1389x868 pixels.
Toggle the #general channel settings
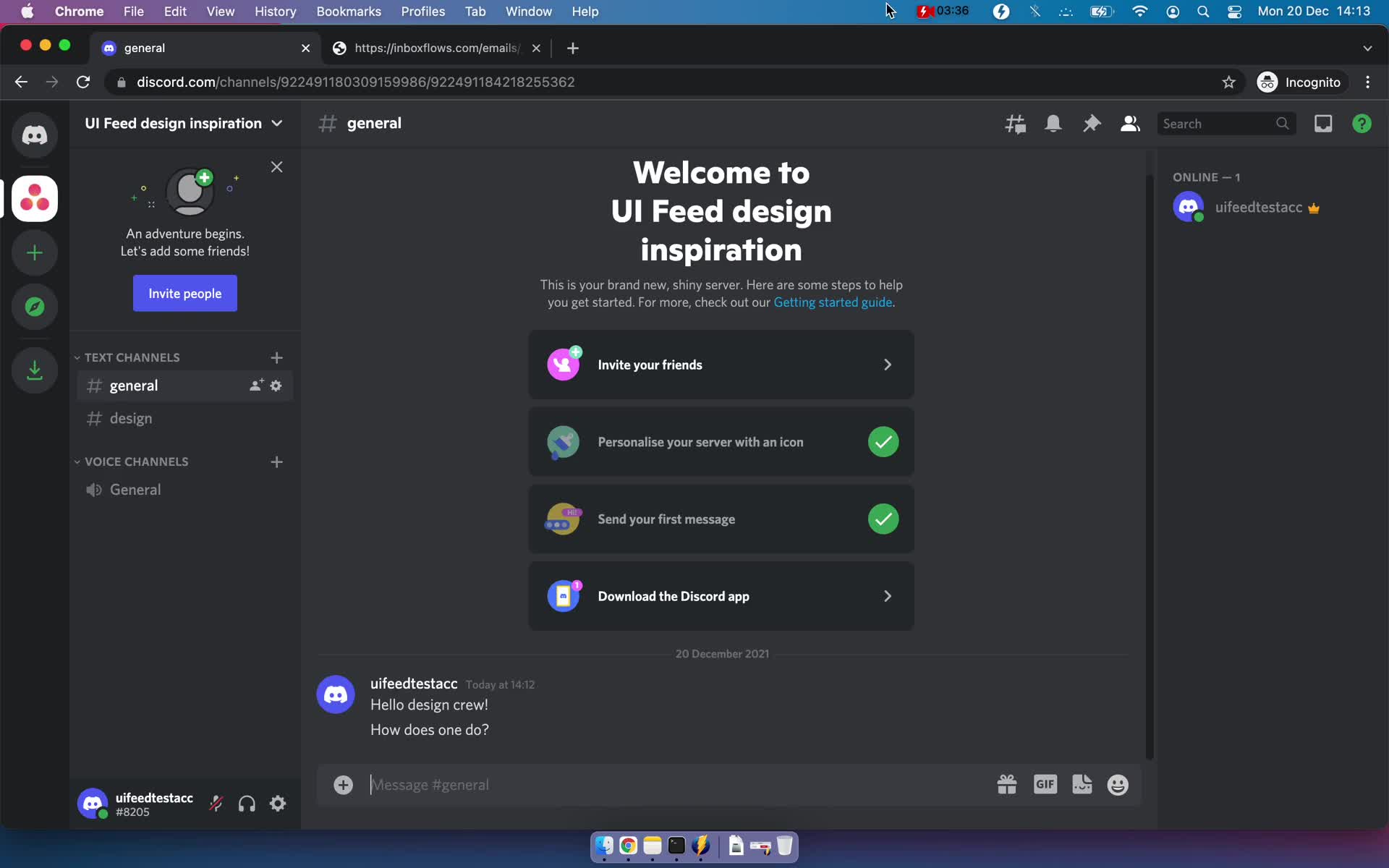click(276, 386)
